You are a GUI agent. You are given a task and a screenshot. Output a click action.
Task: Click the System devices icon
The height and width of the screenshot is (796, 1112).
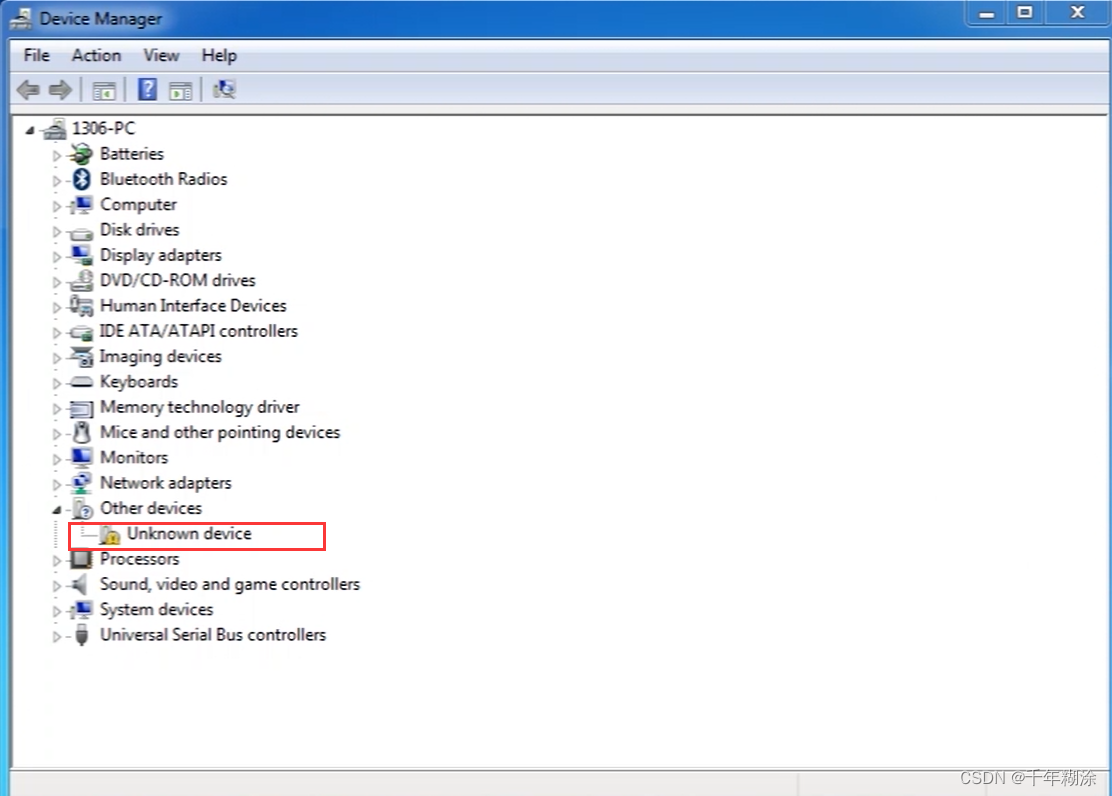(x=82, y=609)
